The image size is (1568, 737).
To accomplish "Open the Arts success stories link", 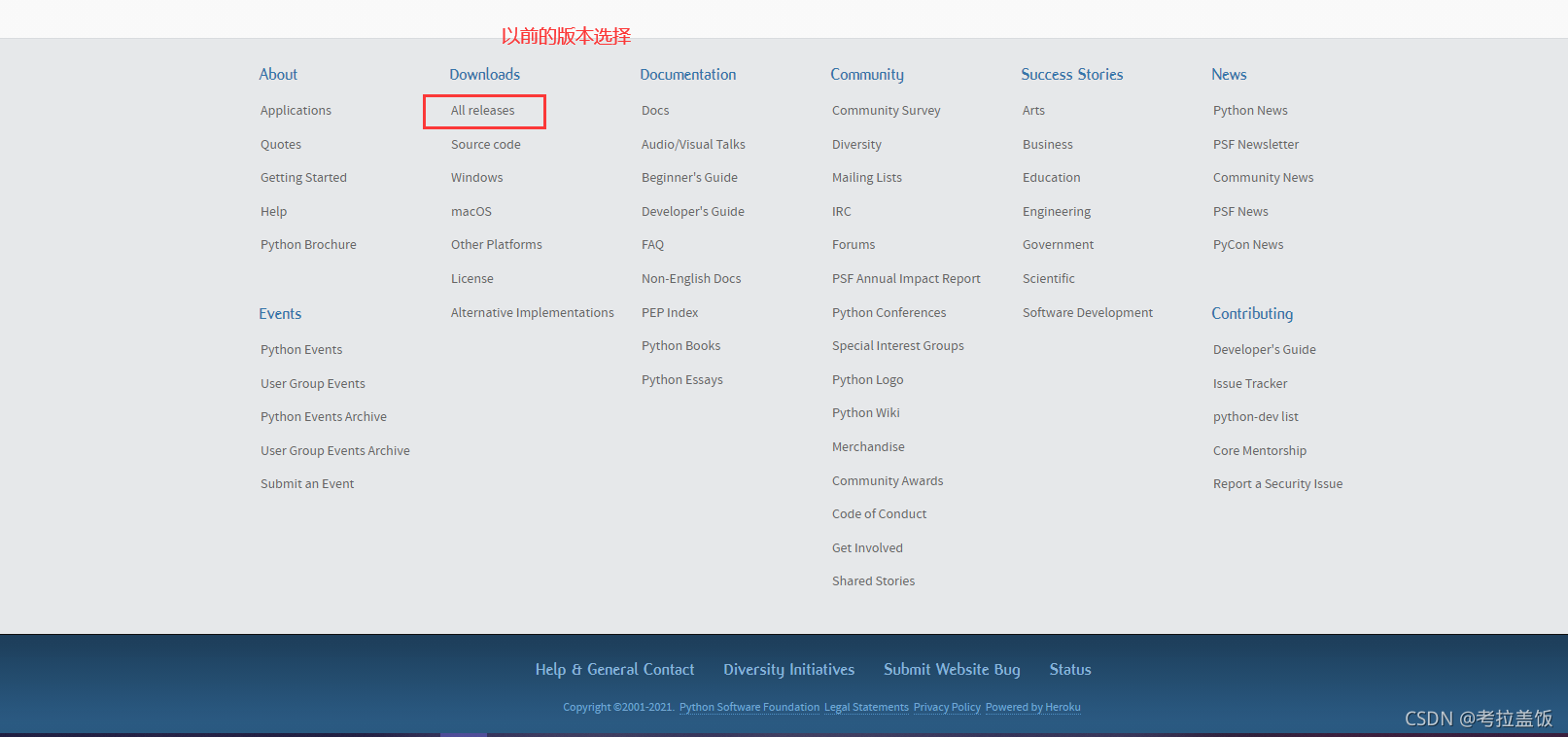I will pos(1033,111).
